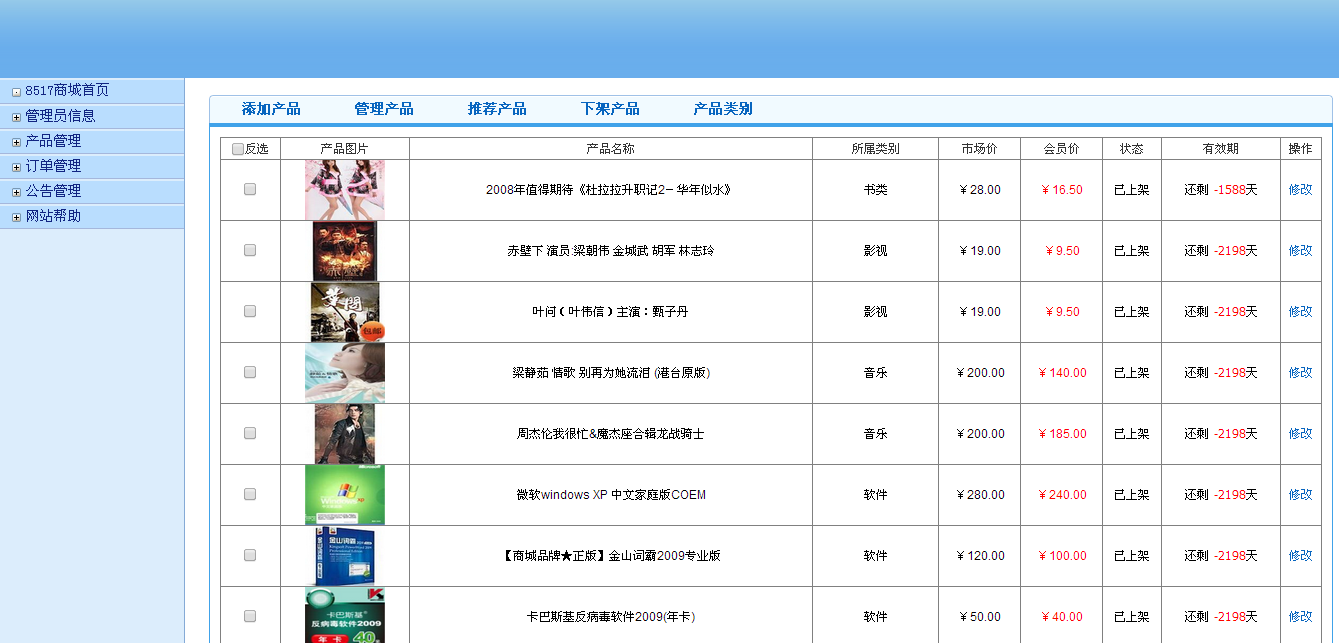
Task: Select checkbox for 微软windows XP product row
Action: point(250,494)
